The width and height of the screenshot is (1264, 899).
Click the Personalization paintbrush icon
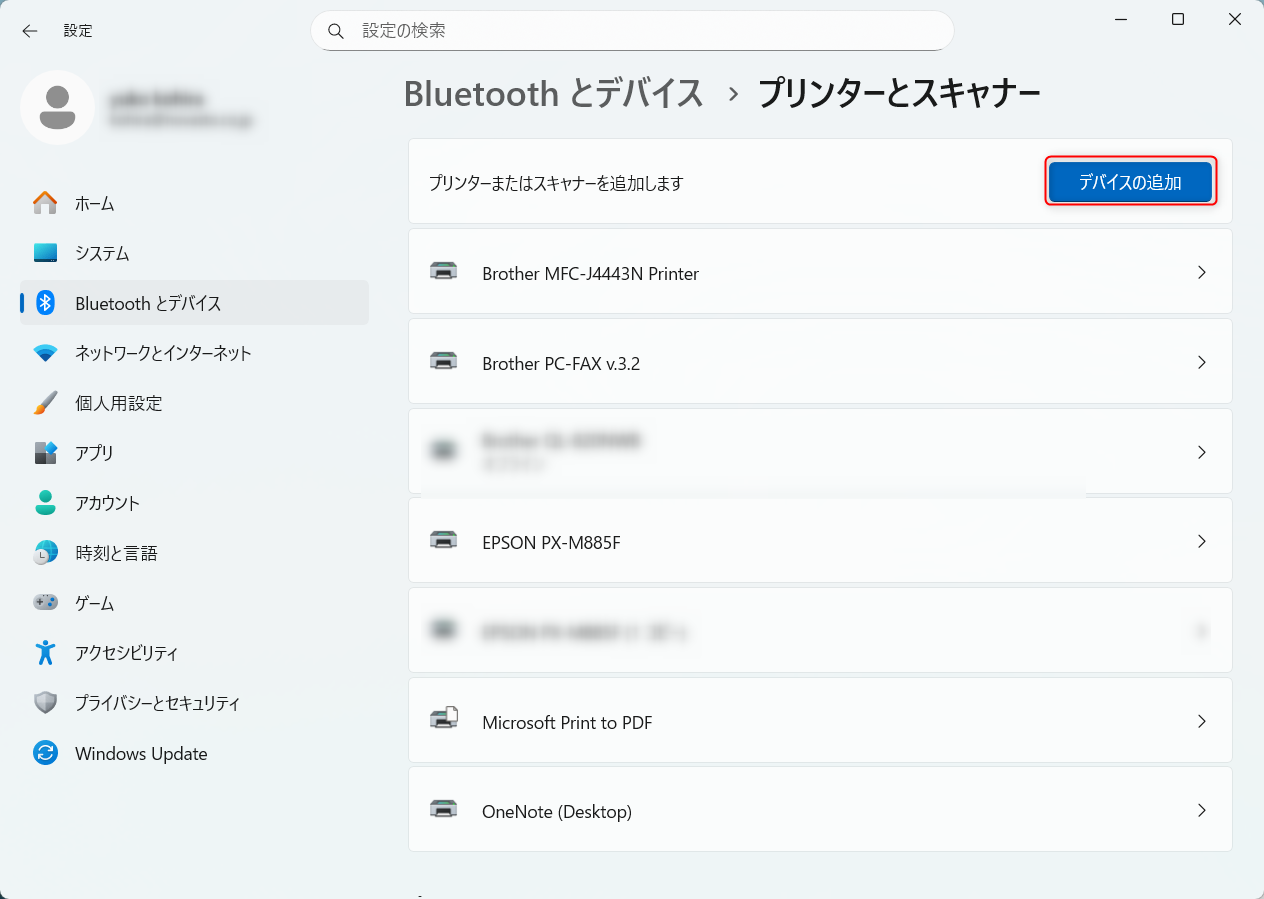tap(45, 403)
